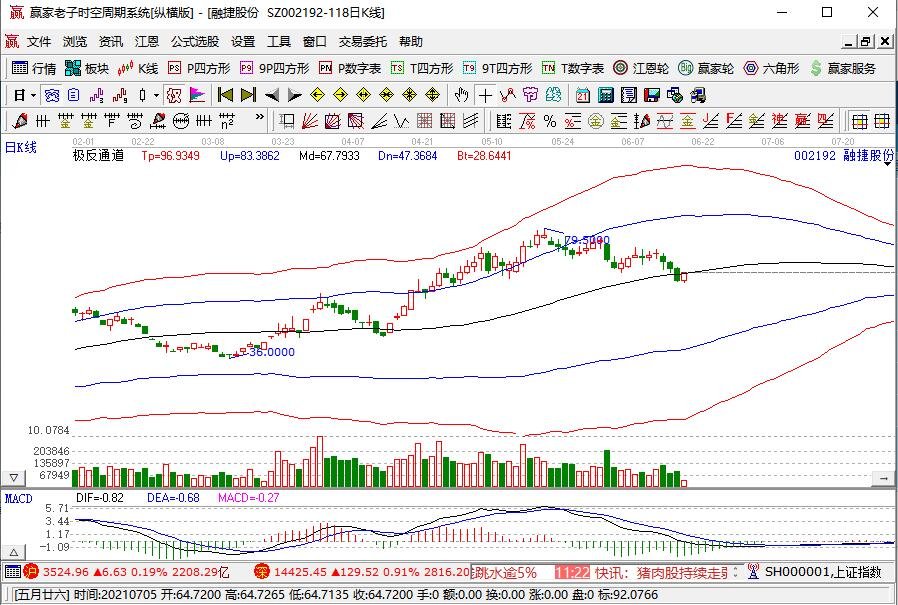Open the T数字表 tool
898x605 pixels.
[x=573, y=68]
